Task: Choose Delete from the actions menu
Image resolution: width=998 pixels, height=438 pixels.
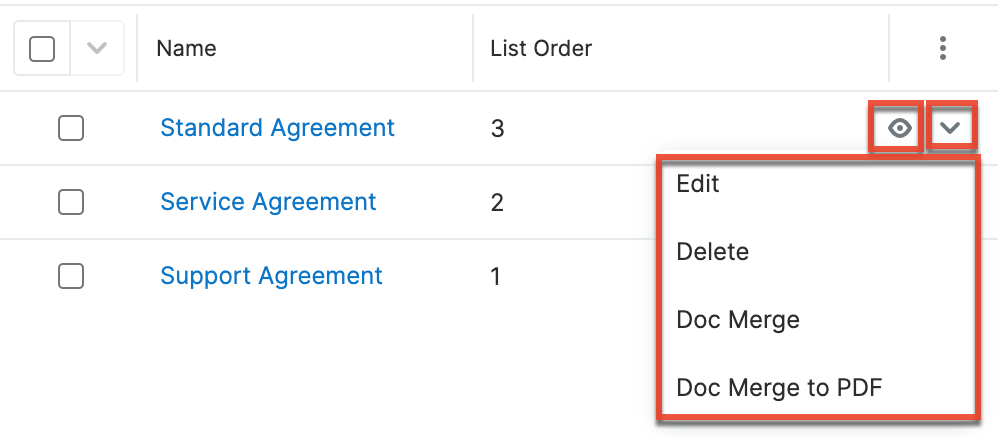Action: [x=712, y=252]
